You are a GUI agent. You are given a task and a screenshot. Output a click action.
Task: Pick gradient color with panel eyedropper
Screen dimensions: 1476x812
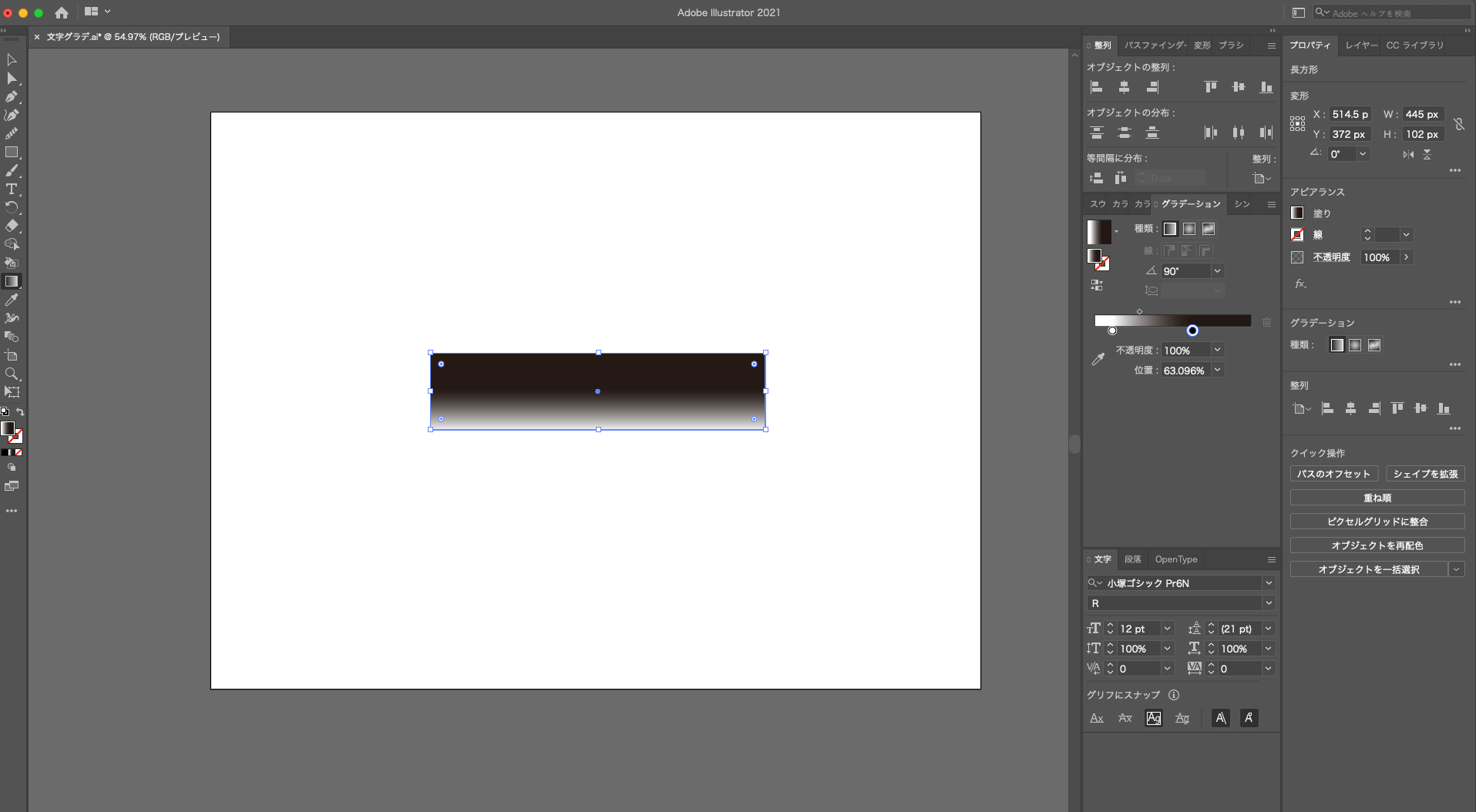(1098, 359)
